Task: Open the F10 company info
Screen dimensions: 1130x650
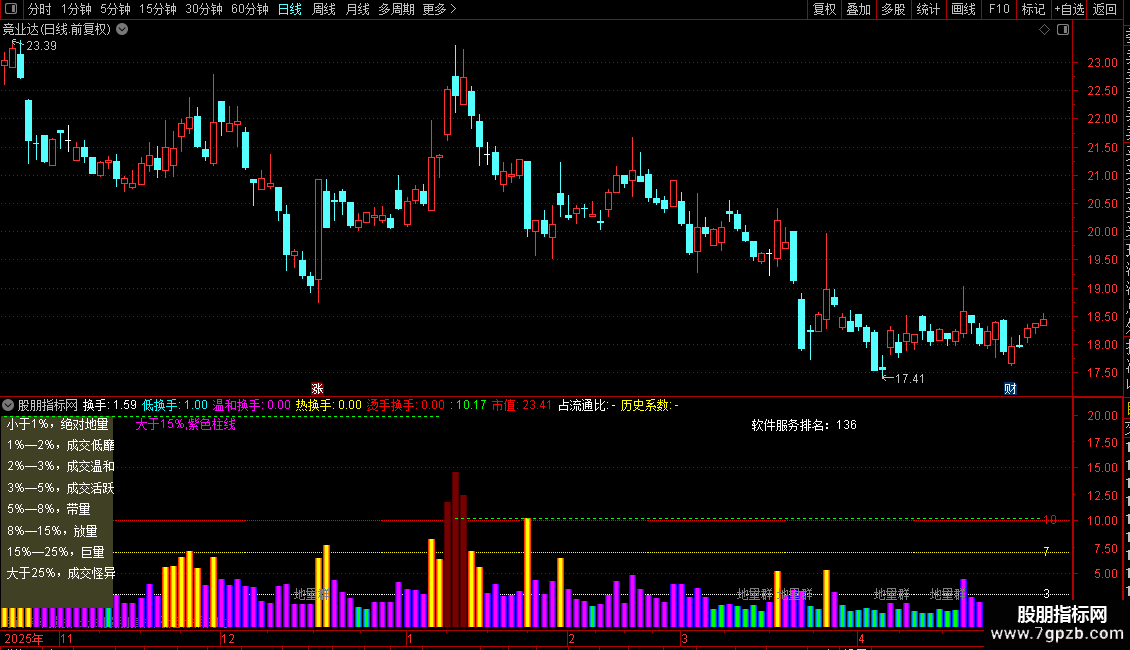Action: [x=999, y=9]
